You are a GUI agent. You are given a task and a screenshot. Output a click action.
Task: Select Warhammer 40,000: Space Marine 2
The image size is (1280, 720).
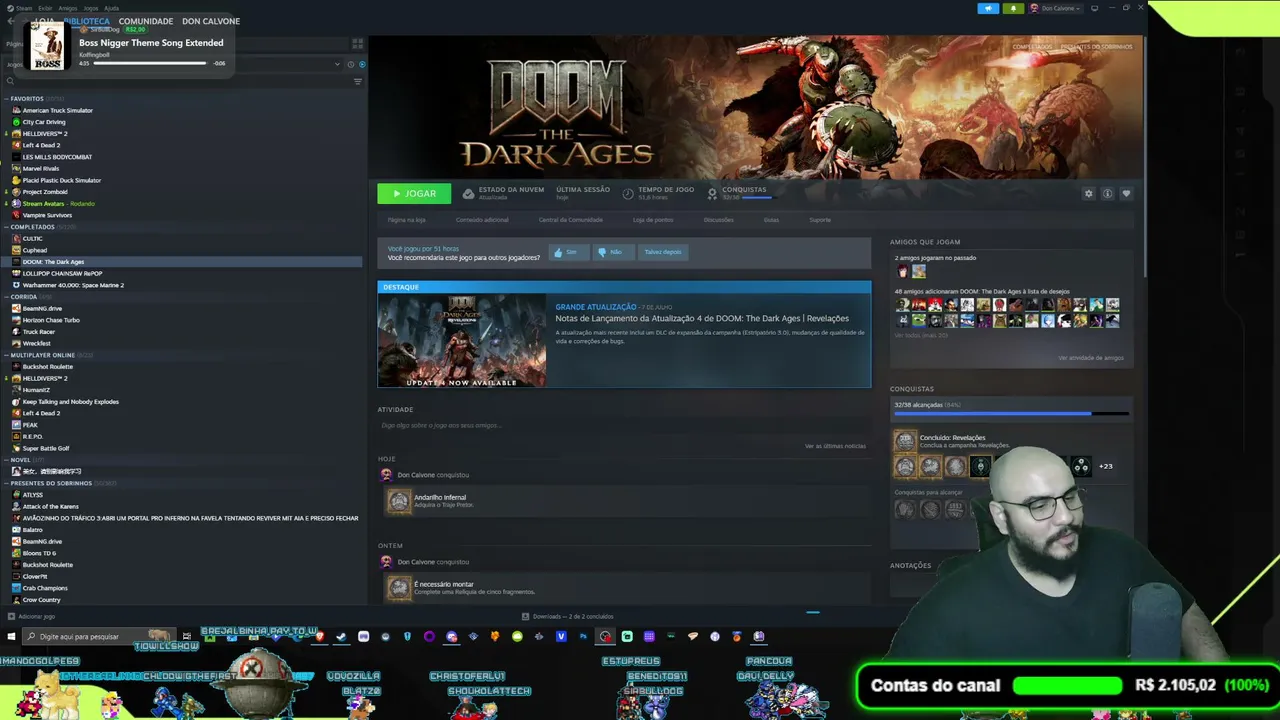73,285
